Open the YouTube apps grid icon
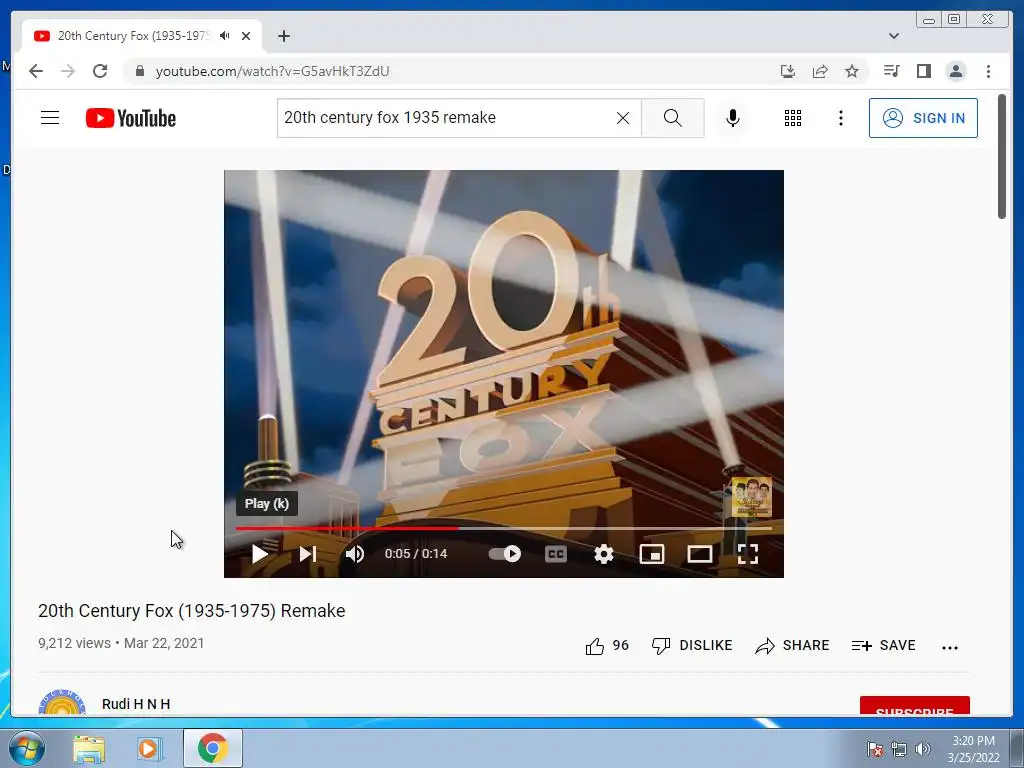 pos(793,118)
